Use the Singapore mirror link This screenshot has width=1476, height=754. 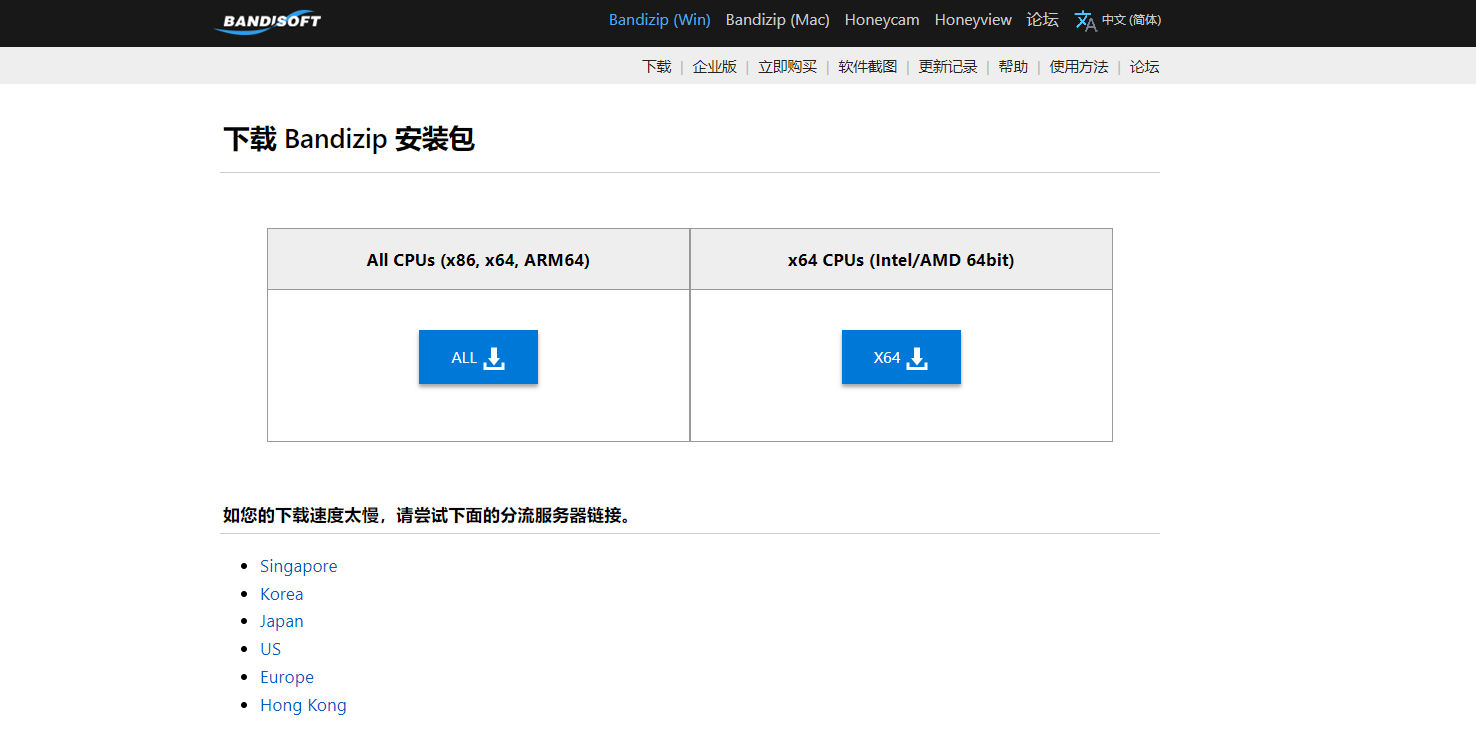click(299, 566)
